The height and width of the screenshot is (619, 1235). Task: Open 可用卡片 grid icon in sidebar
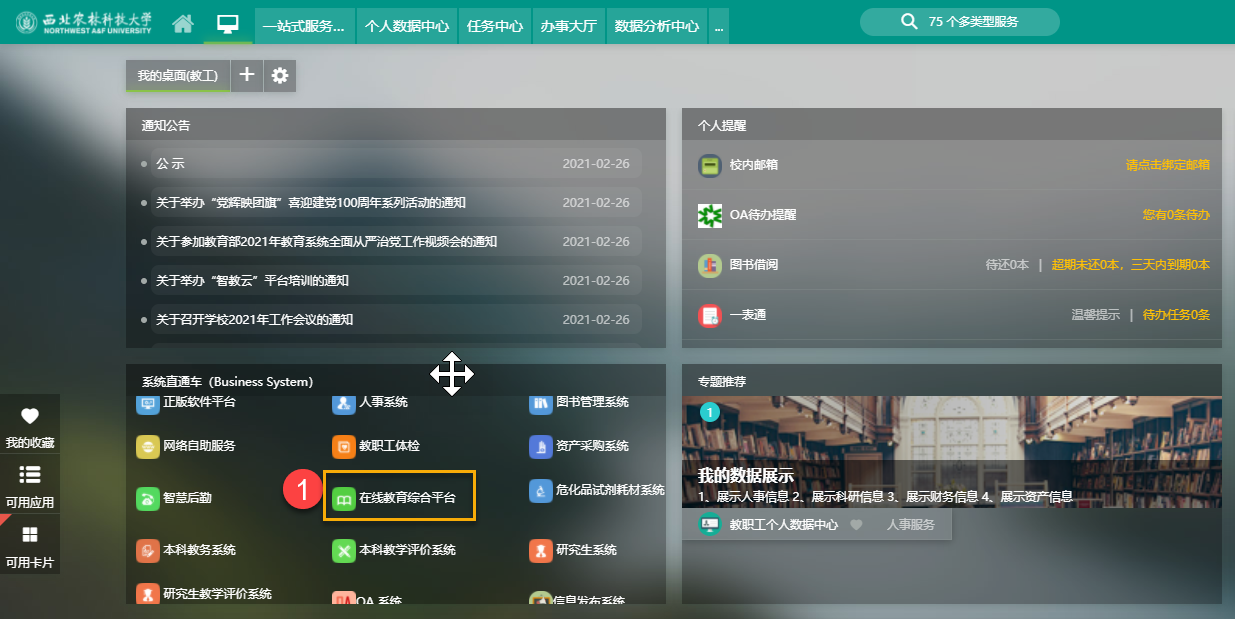coord(30,535)
